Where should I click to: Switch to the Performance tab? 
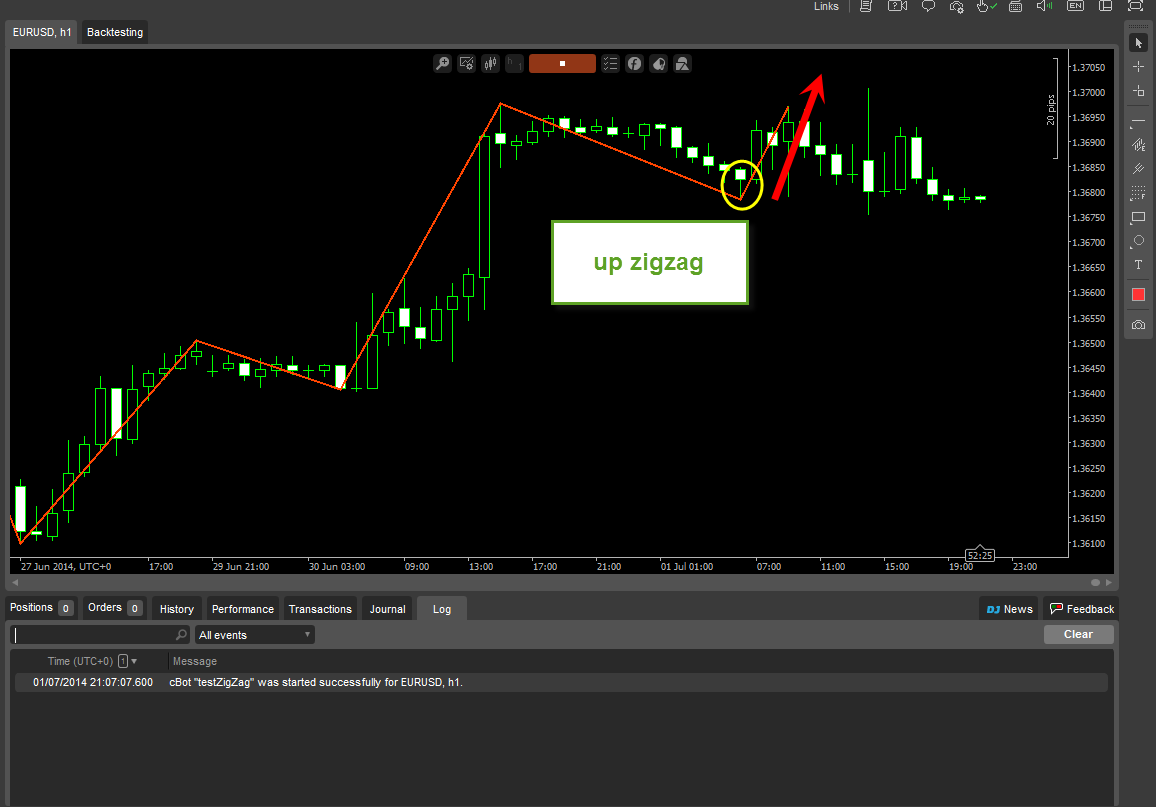pyautogui.click(x=243, y=609)
